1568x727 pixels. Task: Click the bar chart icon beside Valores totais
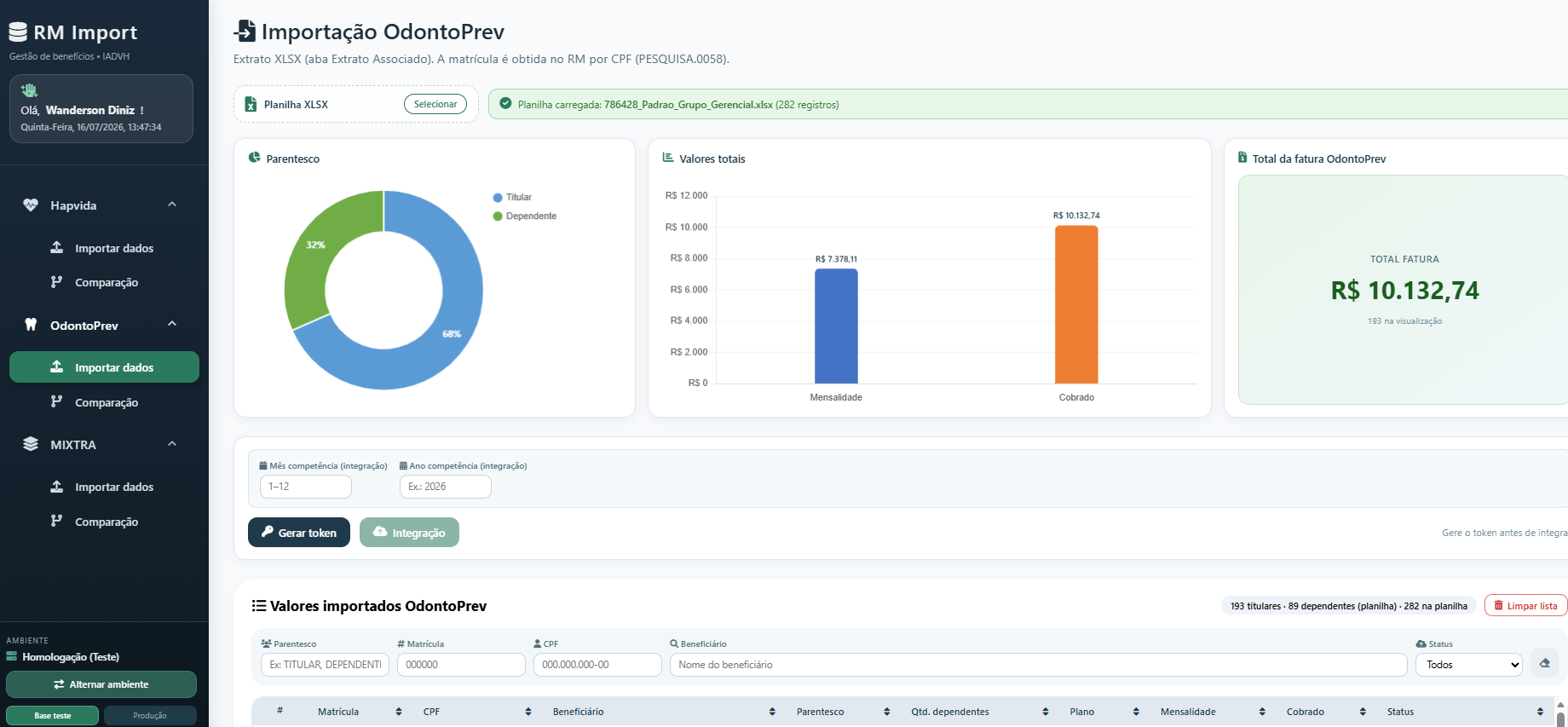coord(668,158)
